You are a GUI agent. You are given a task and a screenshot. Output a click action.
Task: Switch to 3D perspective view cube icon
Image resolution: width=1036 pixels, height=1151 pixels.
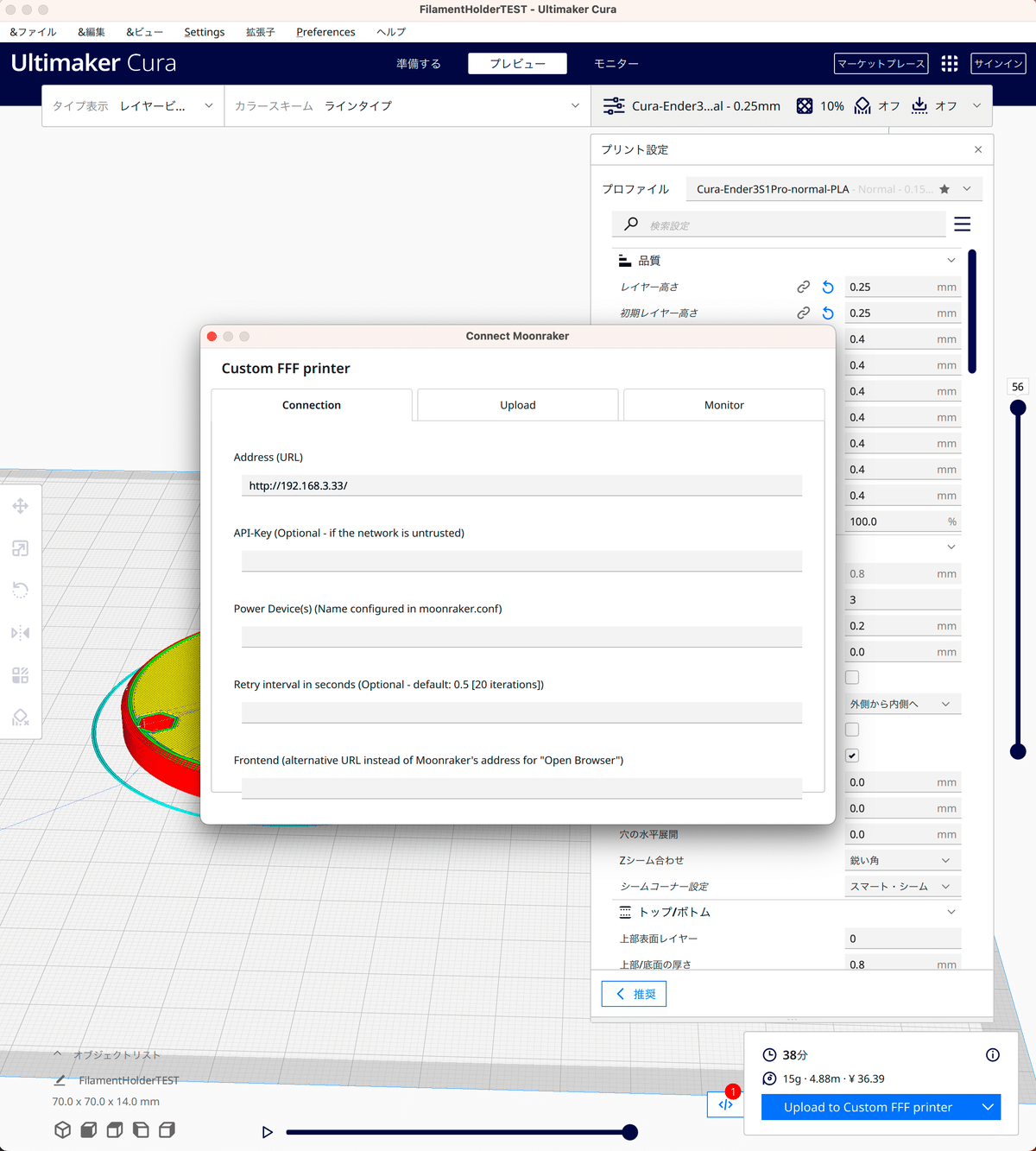tap(63, 1129)
